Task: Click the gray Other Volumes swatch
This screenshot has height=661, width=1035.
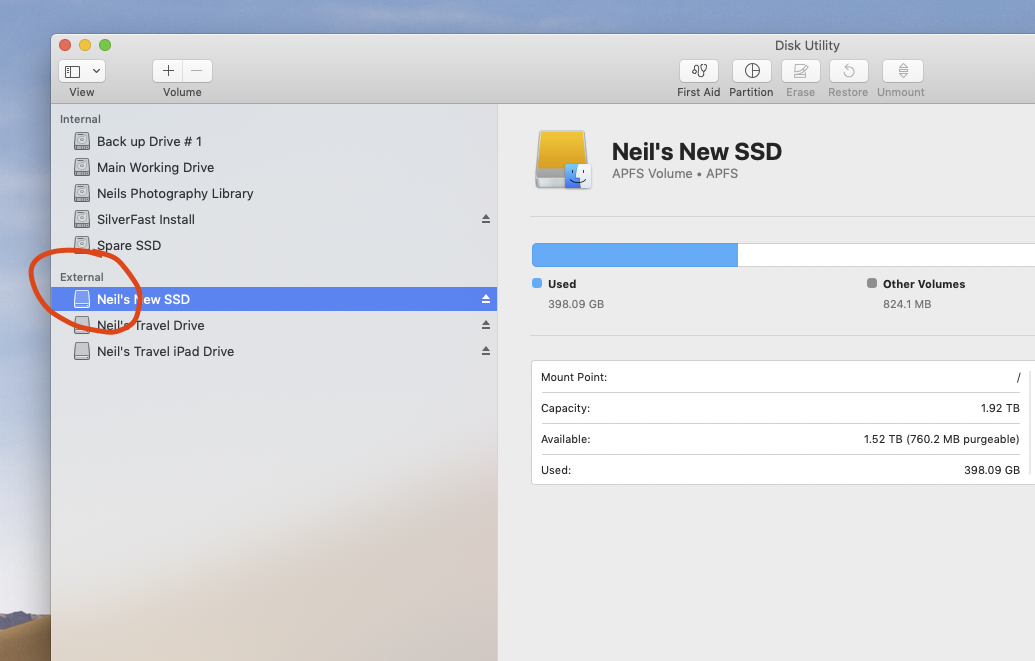Action: click(872, 283)
